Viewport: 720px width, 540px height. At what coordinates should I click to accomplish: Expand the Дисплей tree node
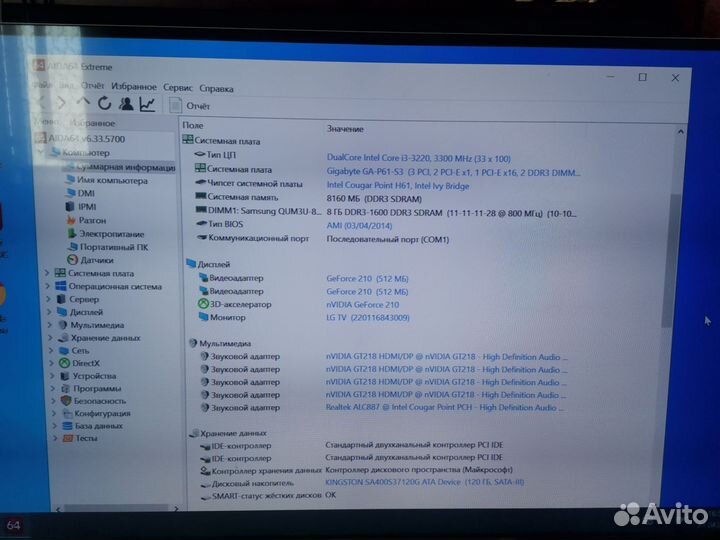click(49, 312)
